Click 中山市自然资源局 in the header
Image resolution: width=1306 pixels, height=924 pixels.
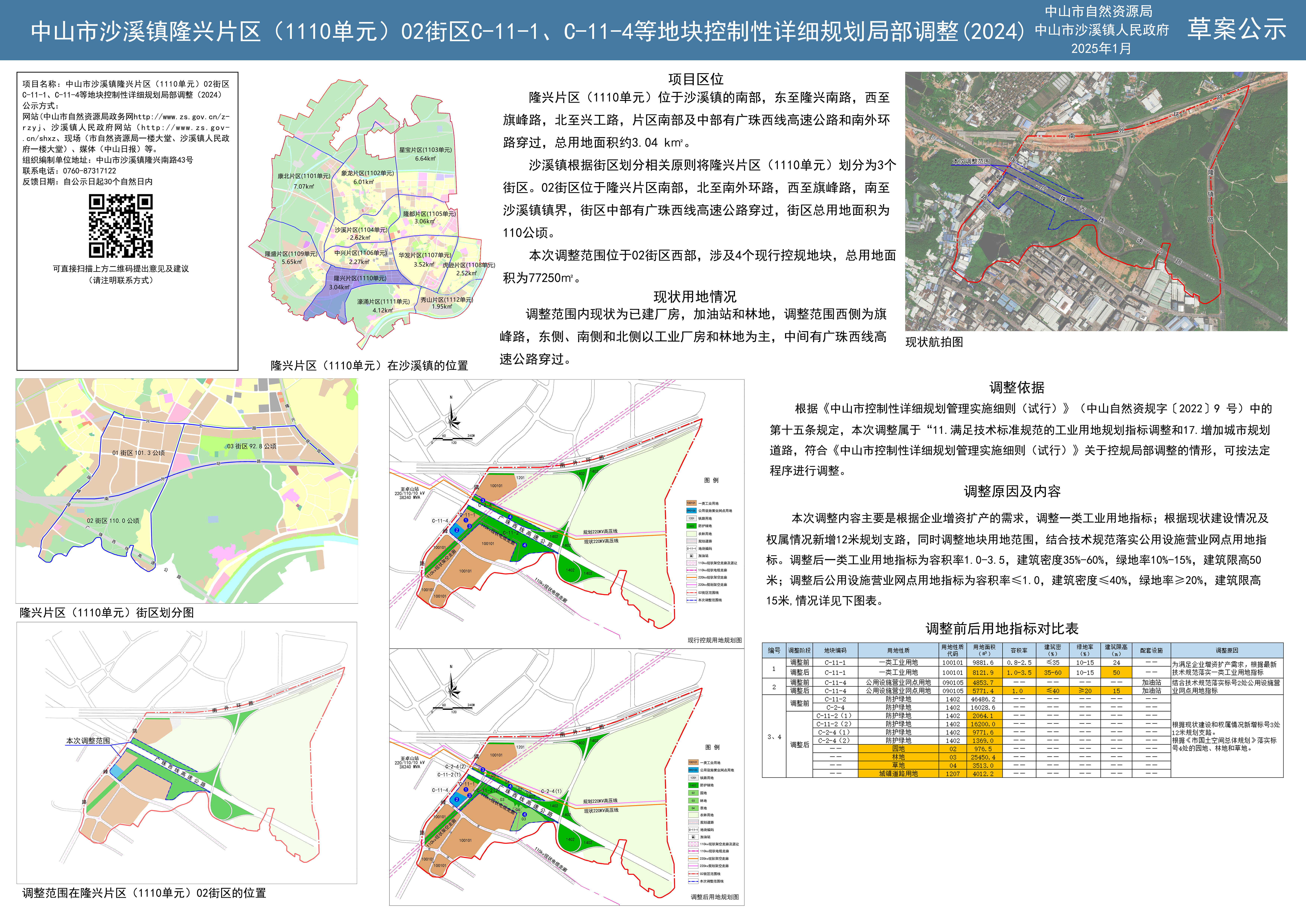[x=1098, y=11]
